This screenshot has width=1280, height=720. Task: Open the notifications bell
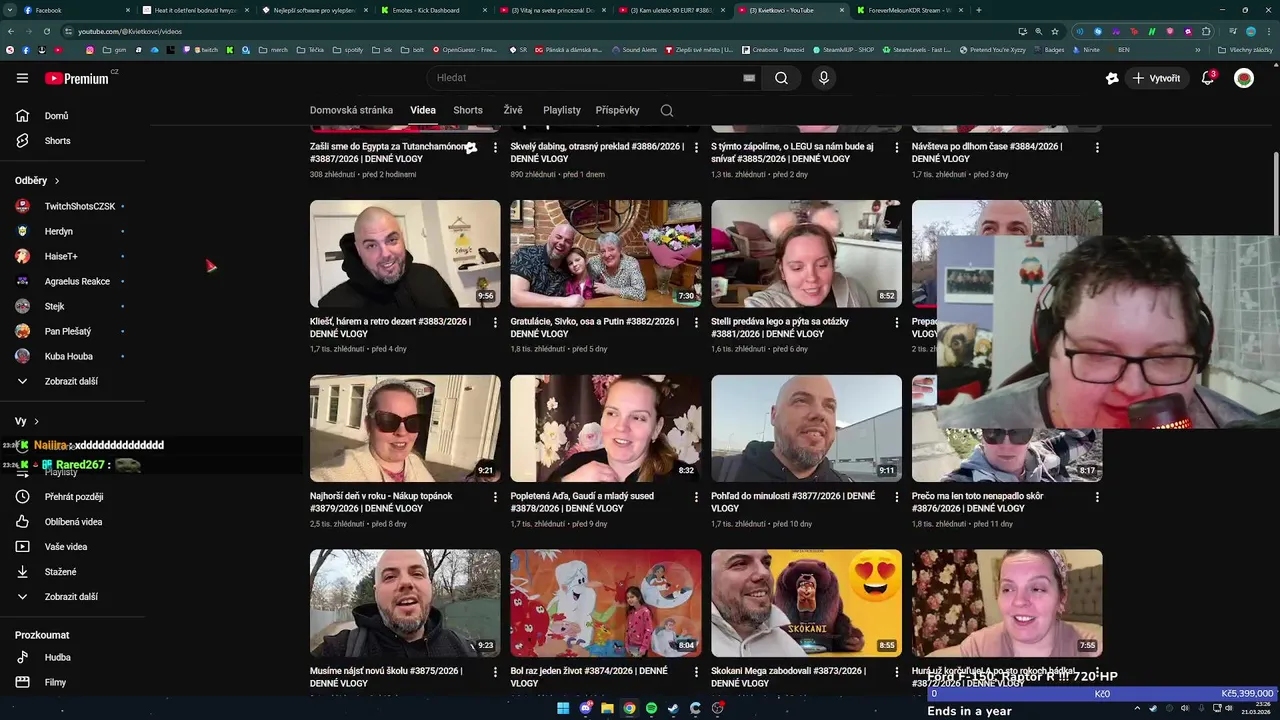1208,78
